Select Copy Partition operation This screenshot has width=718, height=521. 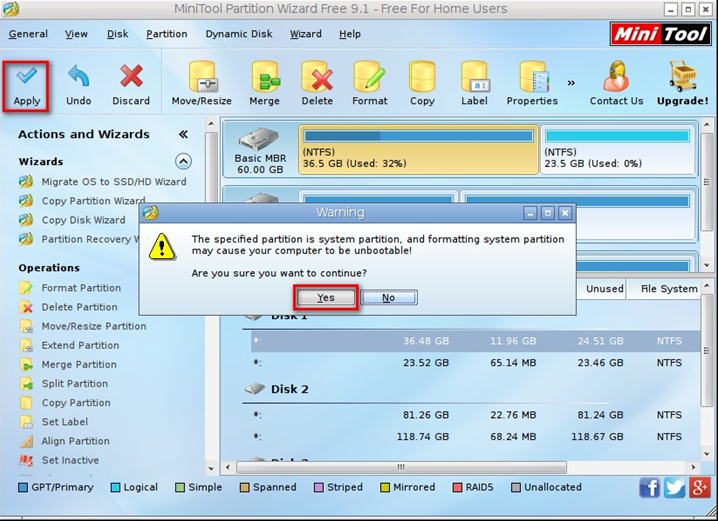point(76,403)
